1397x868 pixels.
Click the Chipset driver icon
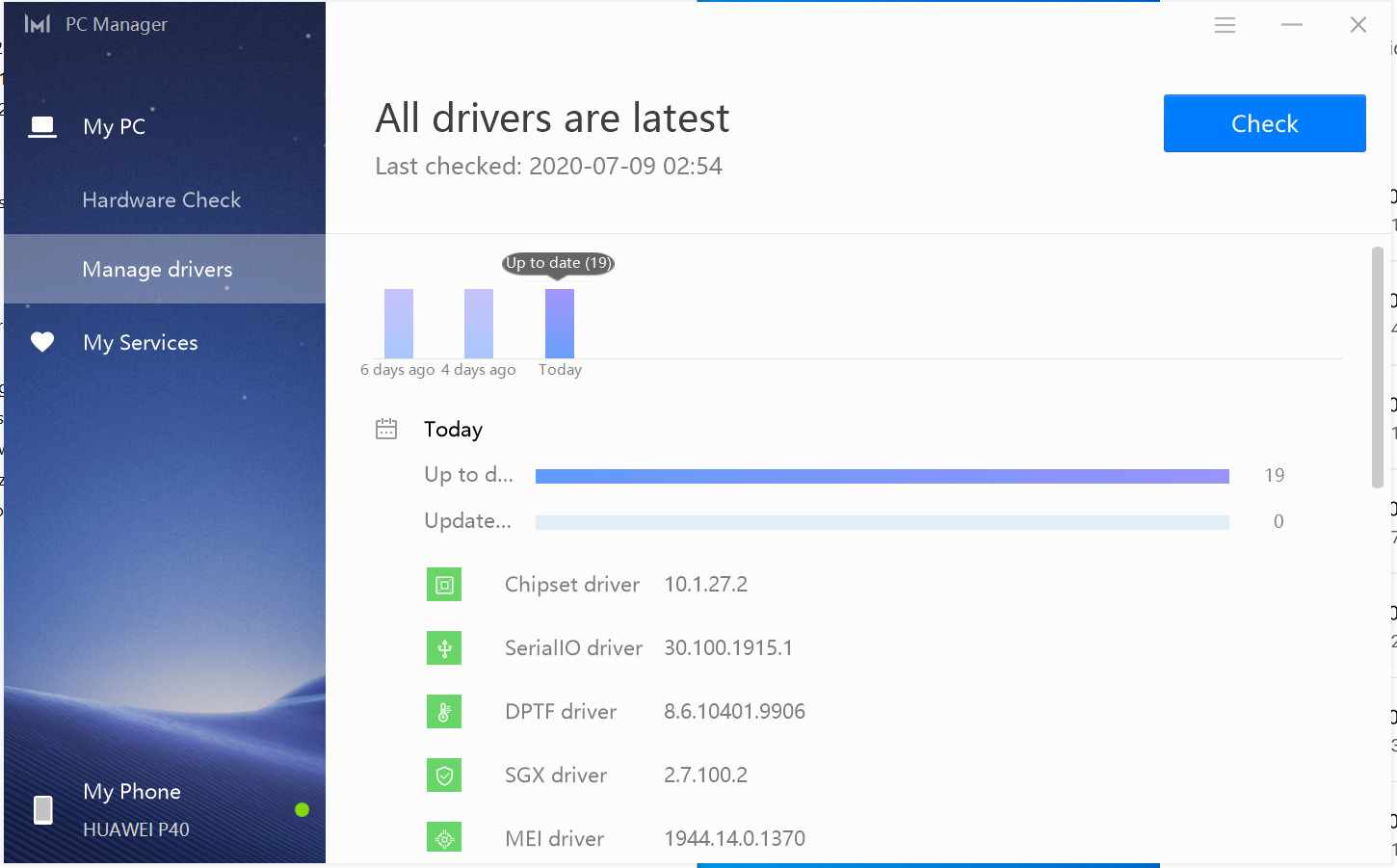point(444,585)
